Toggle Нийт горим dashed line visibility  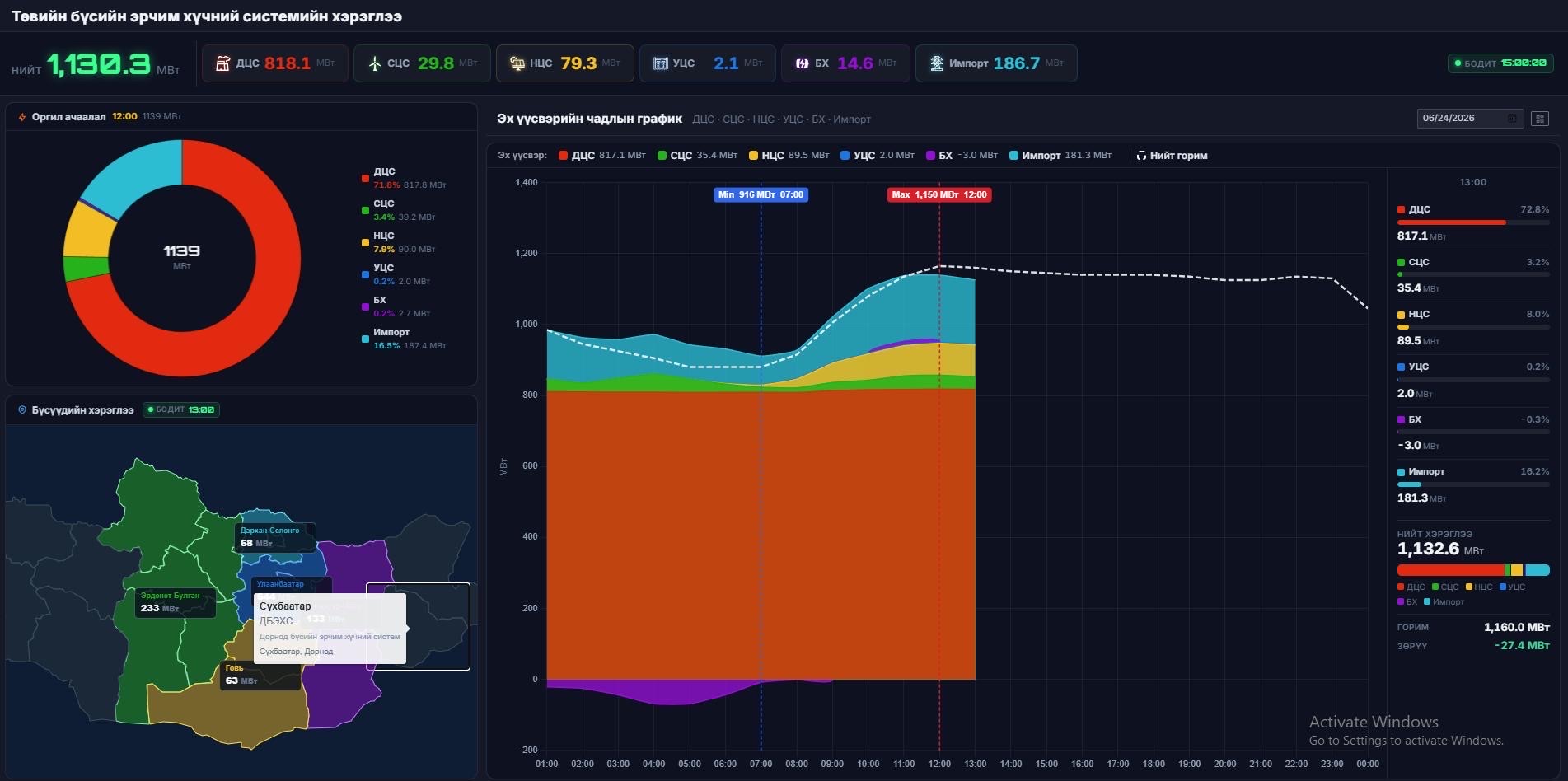pos(1172,155)
